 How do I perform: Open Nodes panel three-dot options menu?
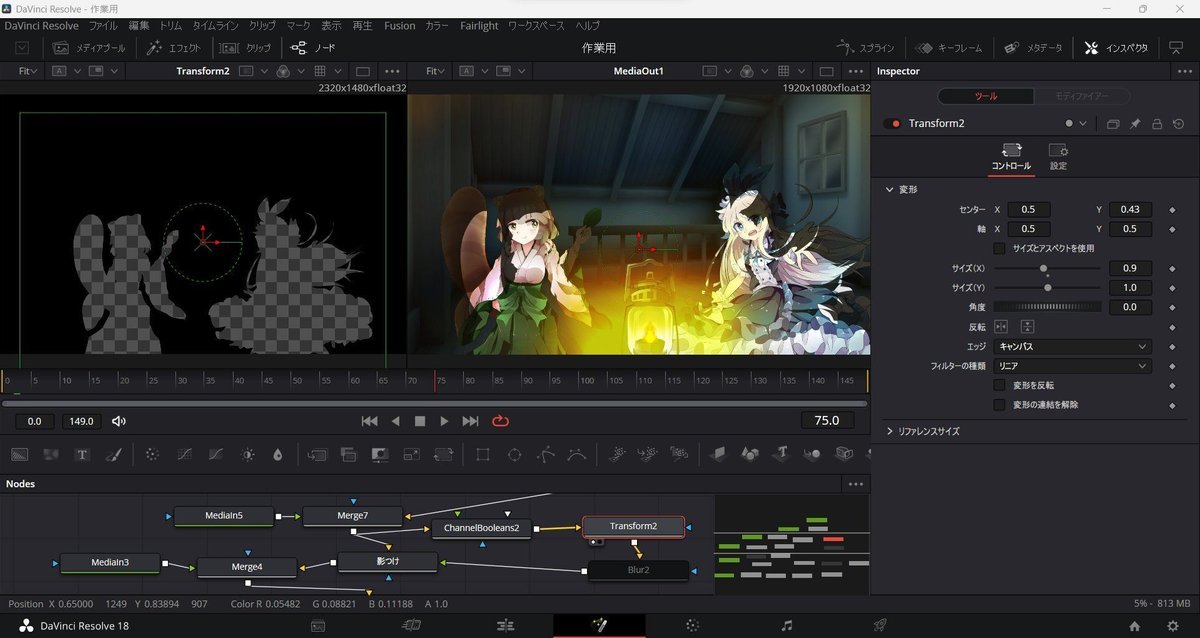coord(855,483)
